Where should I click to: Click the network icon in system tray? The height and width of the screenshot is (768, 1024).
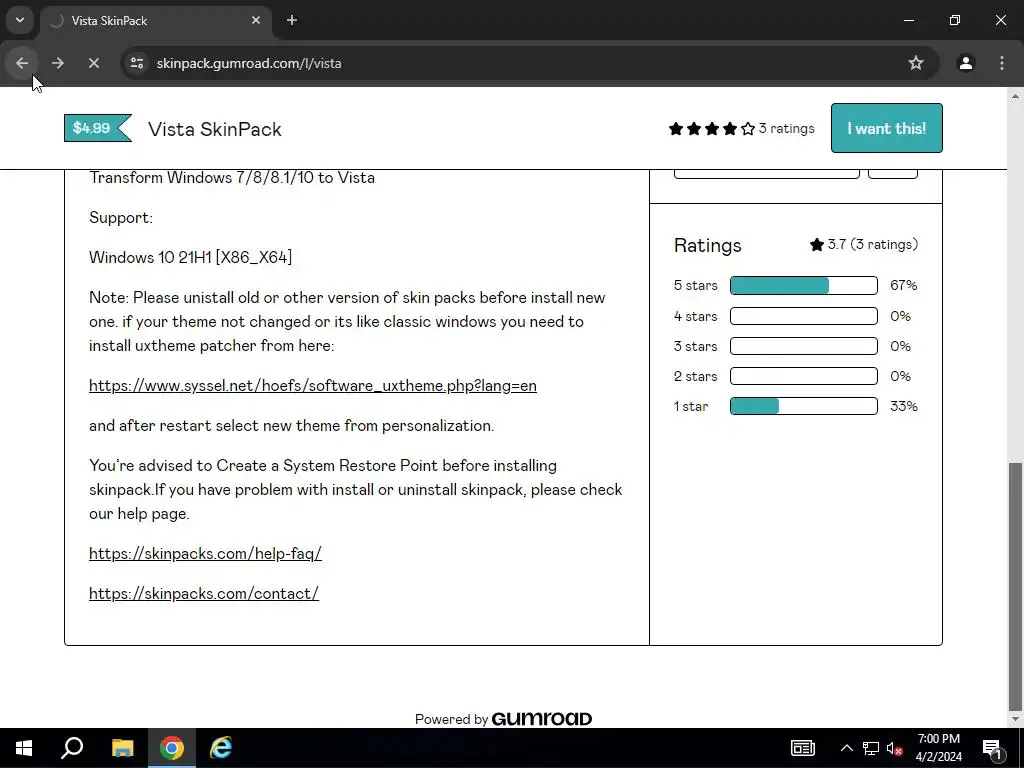coord(871,748)
